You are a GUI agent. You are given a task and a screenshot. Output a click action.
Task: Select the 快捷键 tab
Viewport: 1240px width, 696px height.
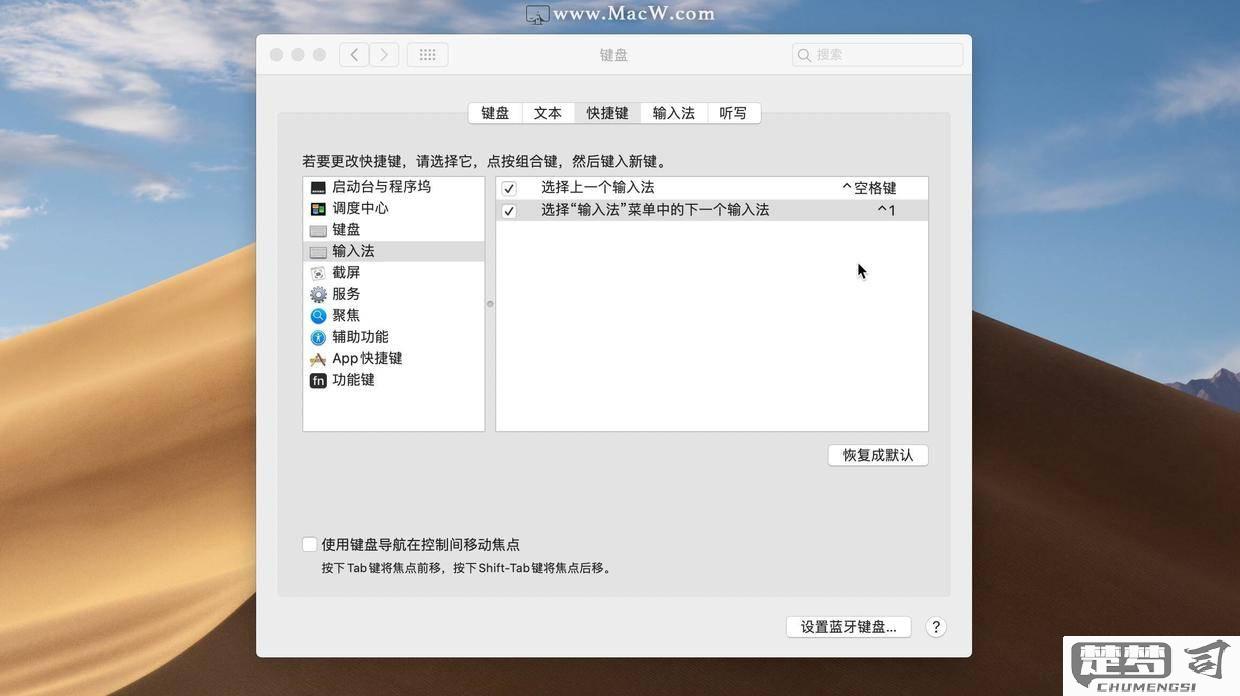(608, 113)
